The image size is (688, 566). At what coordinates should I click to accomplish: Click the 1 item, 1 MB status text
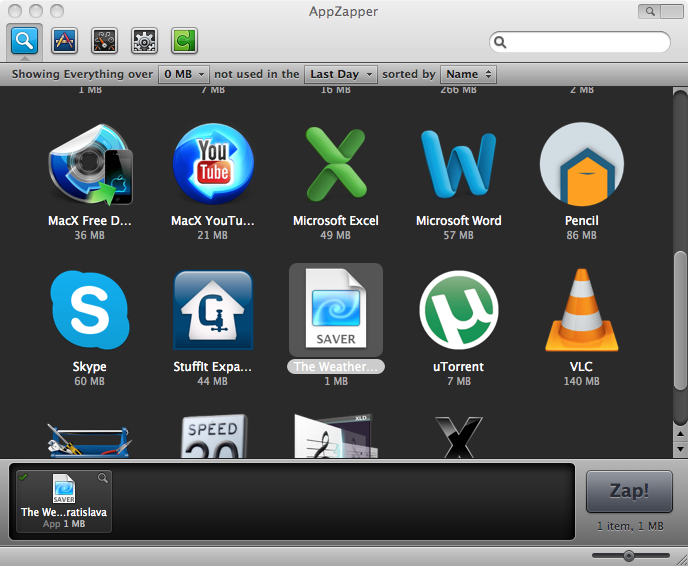click(x=630, y=526)
